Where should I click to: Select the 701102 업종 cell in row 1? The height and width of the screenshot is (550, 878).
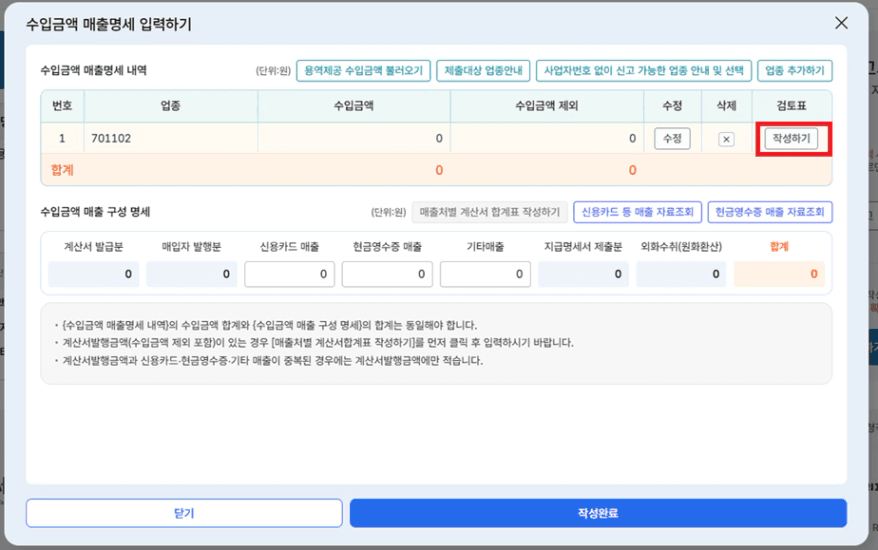[x=170, y=139]
